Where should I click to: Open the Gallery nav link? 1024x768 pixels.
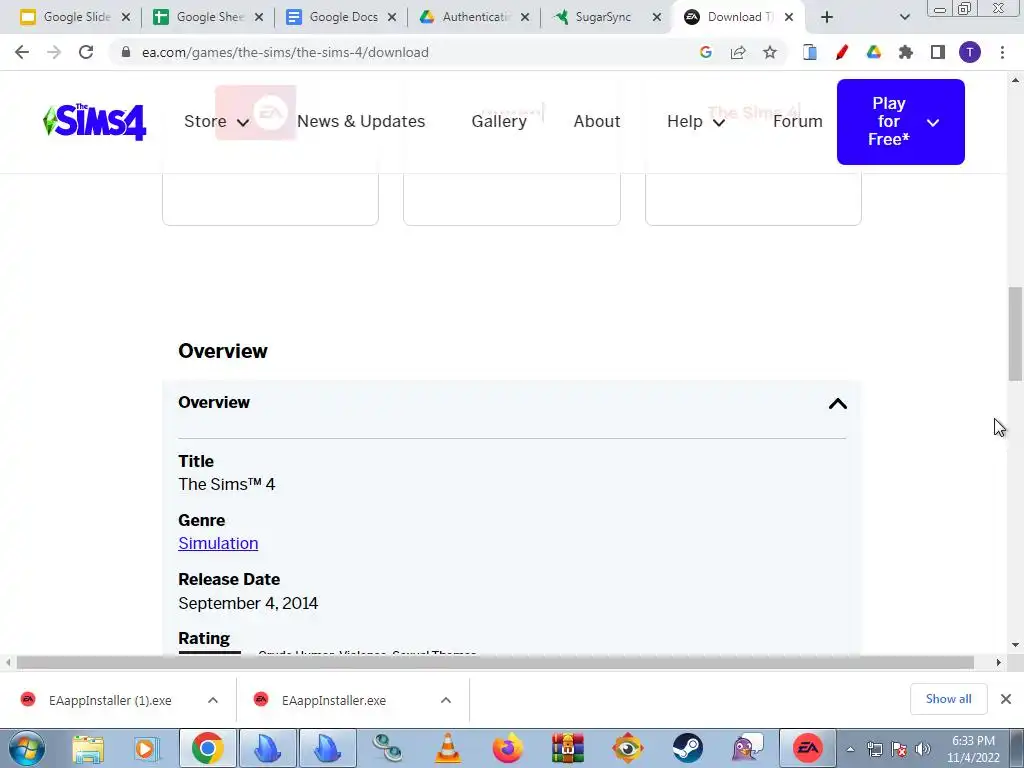click(x=499, y=121)
